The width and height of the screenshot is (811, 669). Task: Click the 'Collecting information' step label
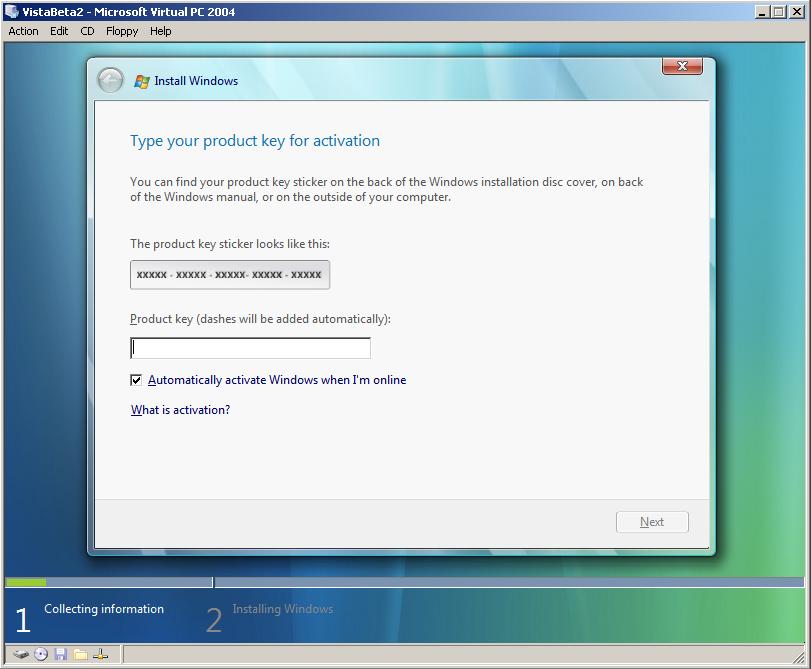coord(104,609)
